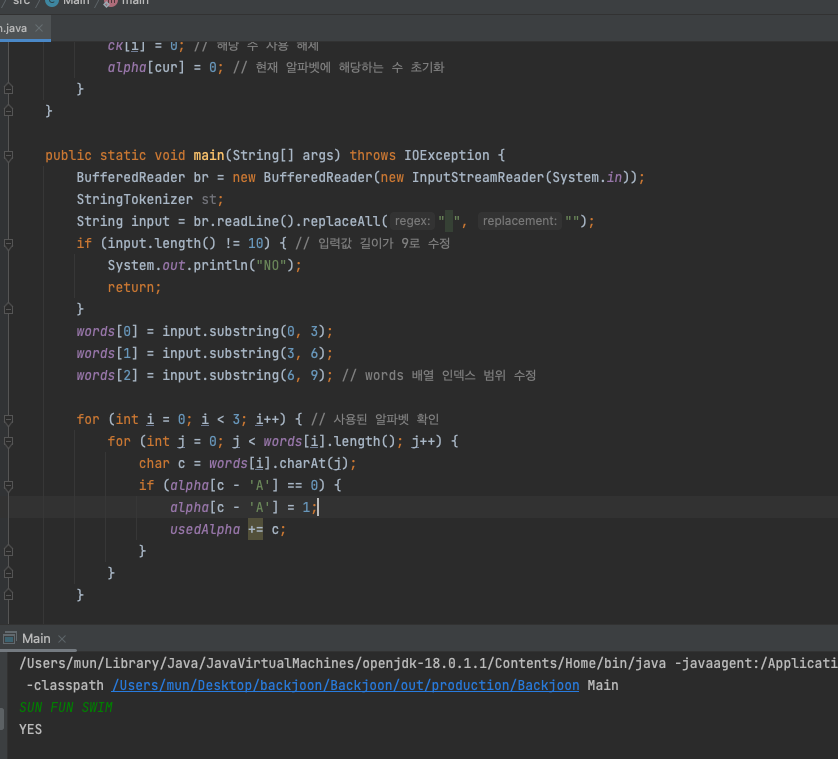Screen dimensions: 838x759
Task: Click the 'NO' string in println
Action: coord(271,266)
